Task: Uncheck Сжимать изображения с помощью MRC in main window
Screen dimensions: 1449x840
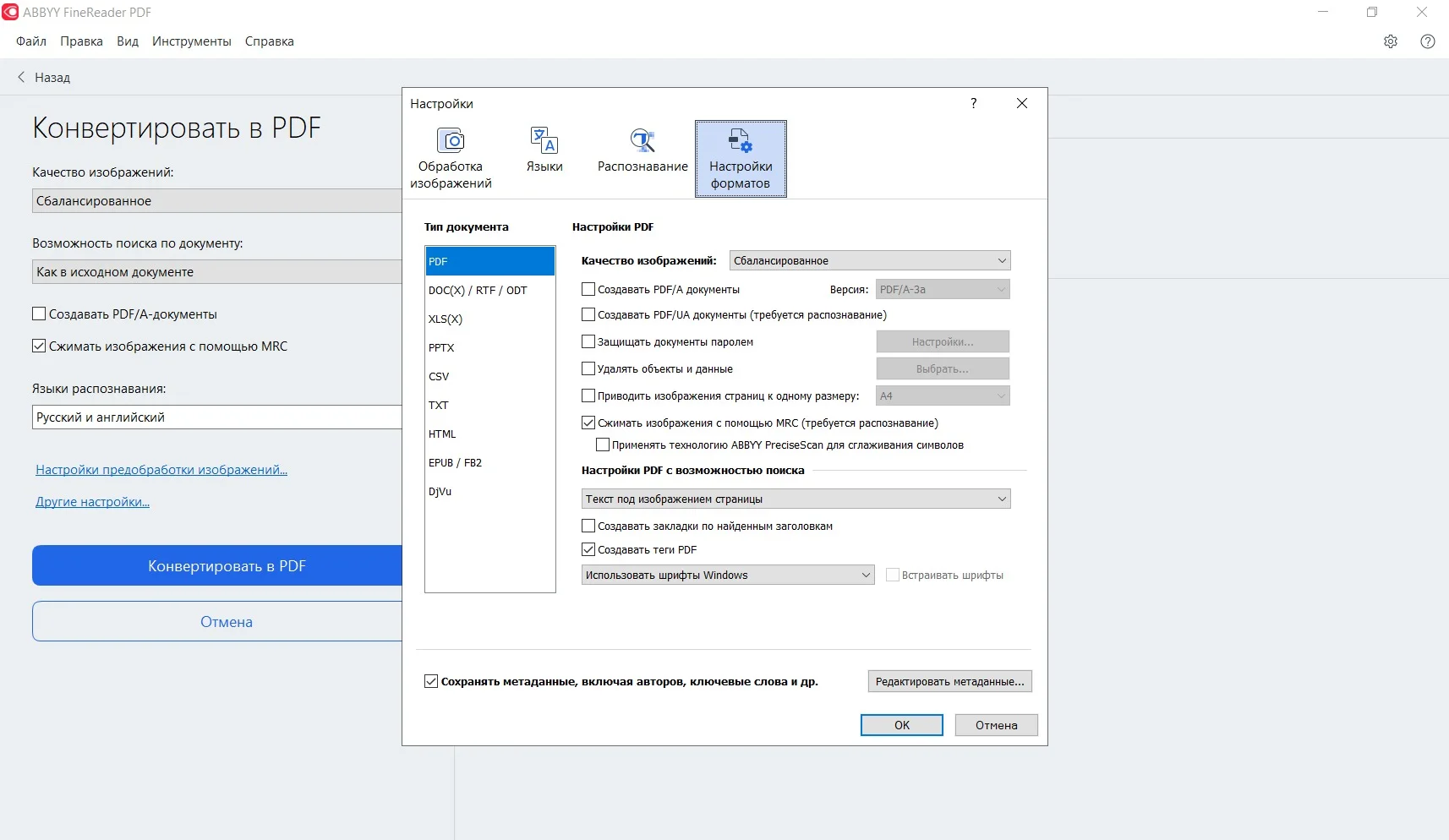Action: (39, 346)
